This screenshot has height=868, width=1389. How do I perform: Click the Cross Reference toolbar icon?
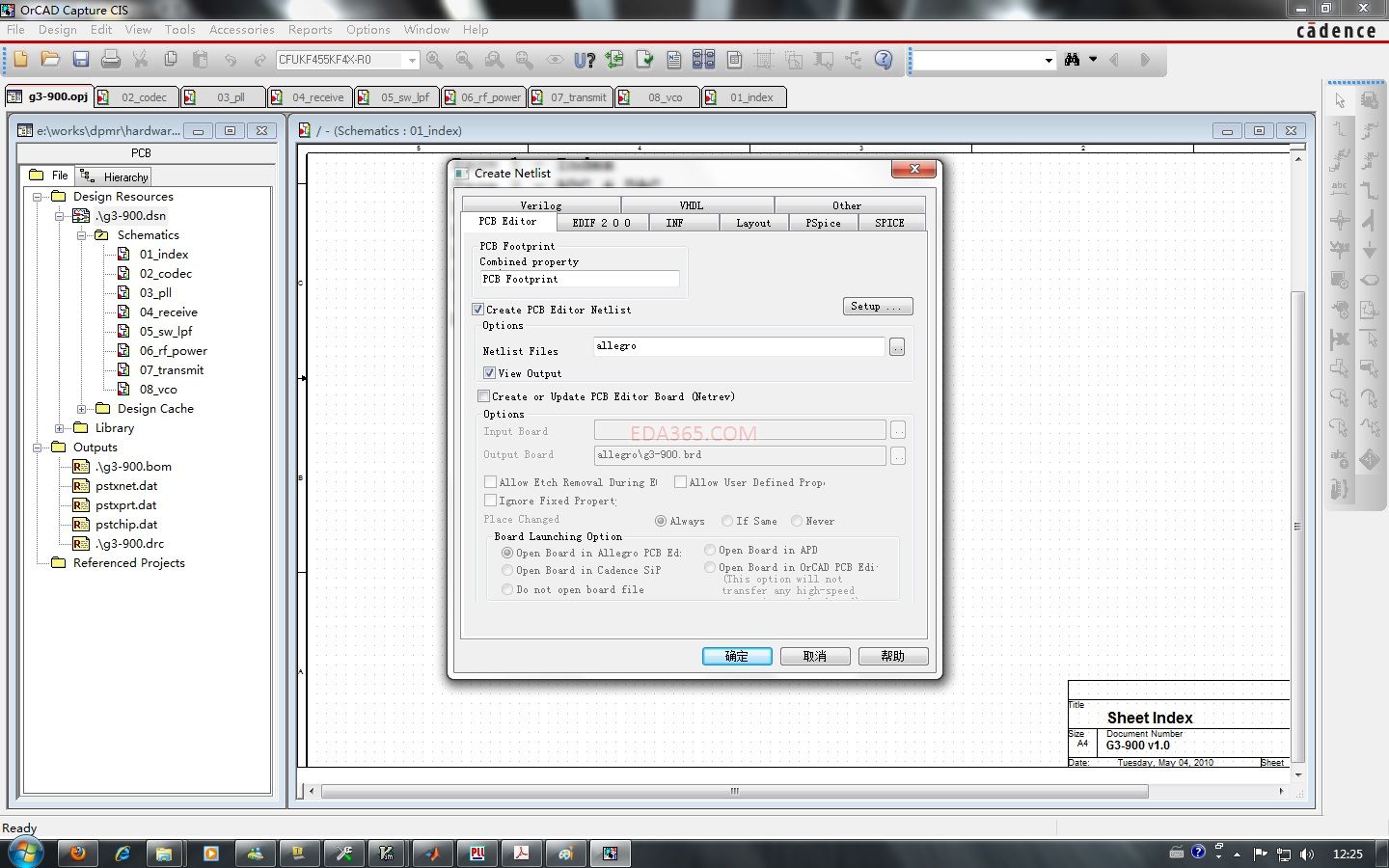coord(704,60)
